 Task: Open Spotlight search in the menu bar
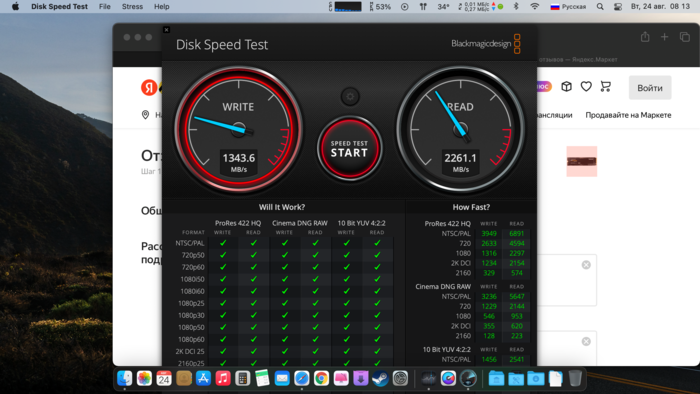(600, 7)
